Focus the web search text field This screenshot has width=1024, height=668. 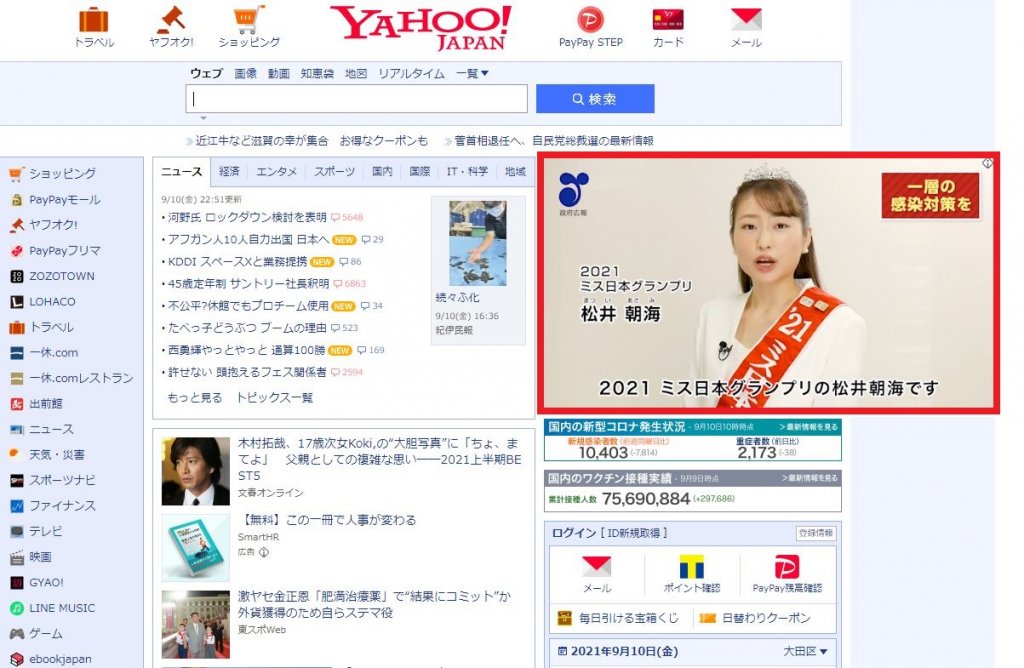tap(357, 99)
